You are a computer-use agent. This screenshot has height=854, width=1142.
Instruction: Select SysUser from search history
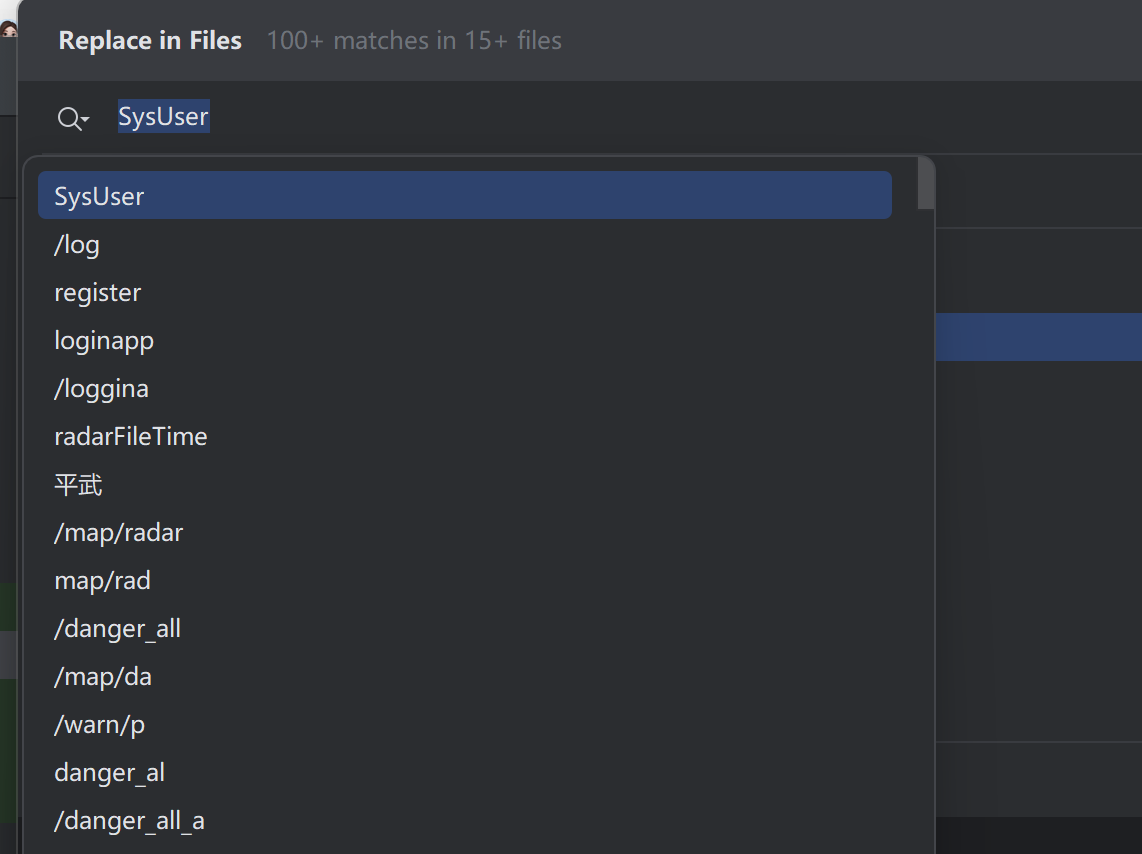465,195
